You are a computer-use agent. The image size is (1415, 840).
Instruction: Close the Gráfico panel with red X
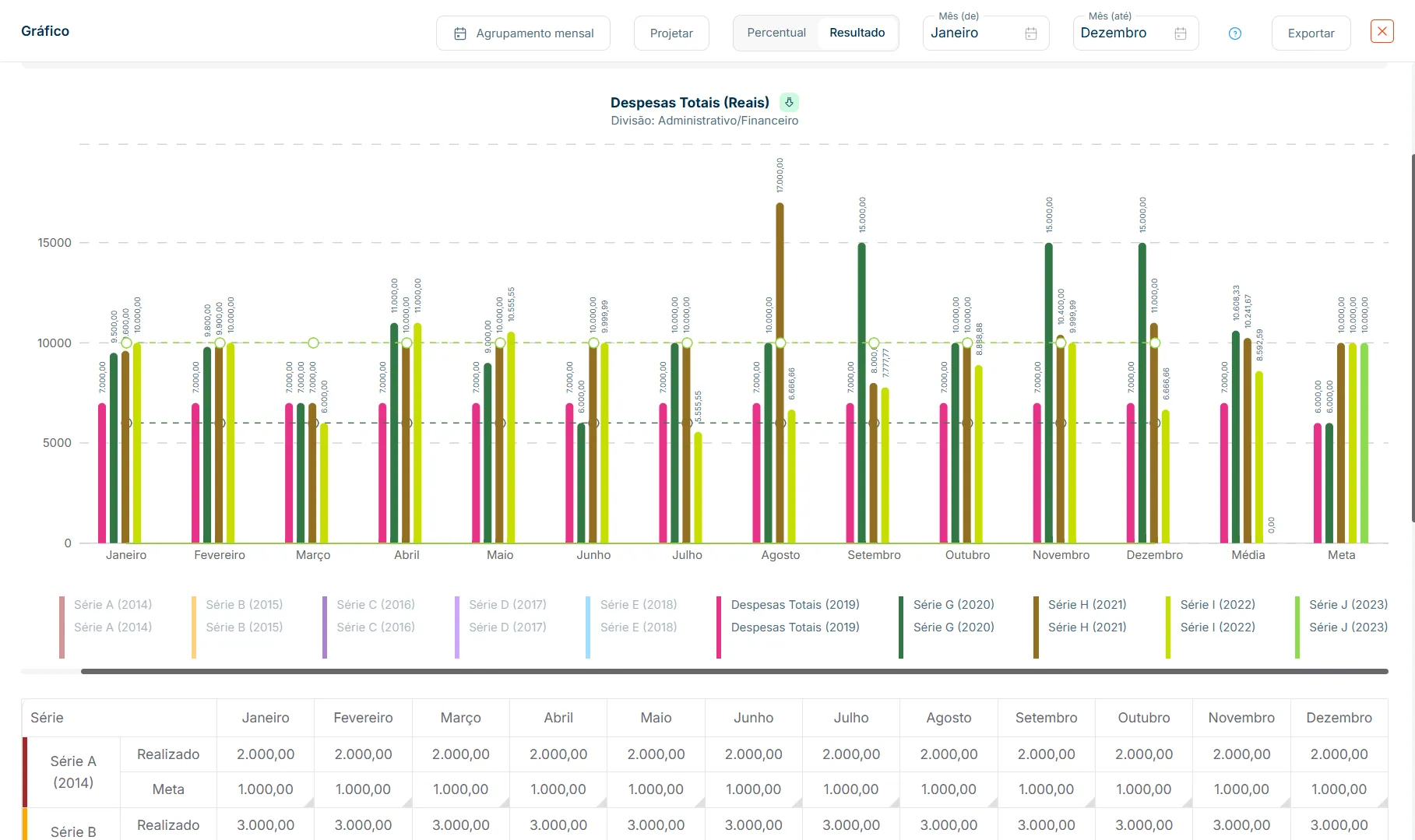coord(1382,31)
